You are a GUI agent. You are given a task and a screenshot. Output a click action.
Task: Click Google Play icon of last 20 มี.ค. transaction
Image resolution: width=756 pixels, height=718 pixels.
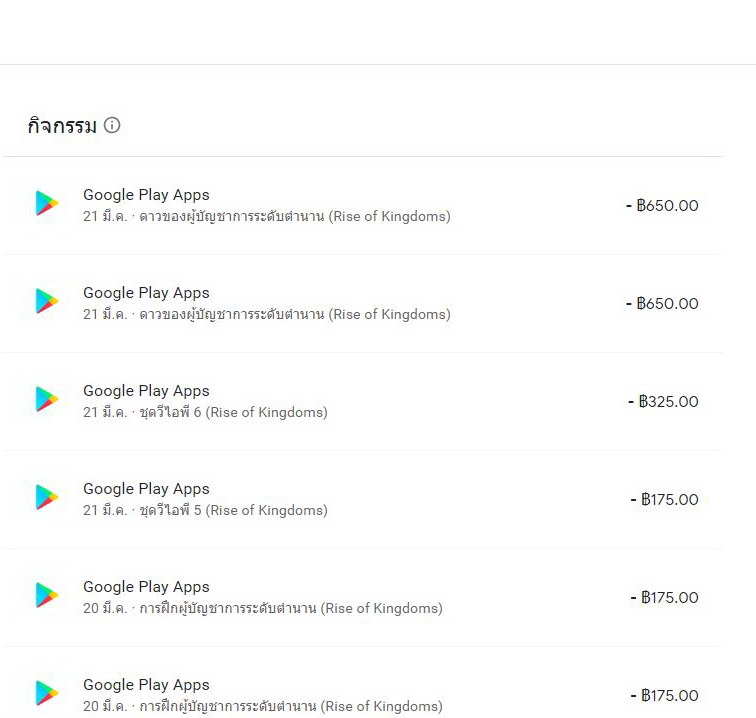point(47,694)
